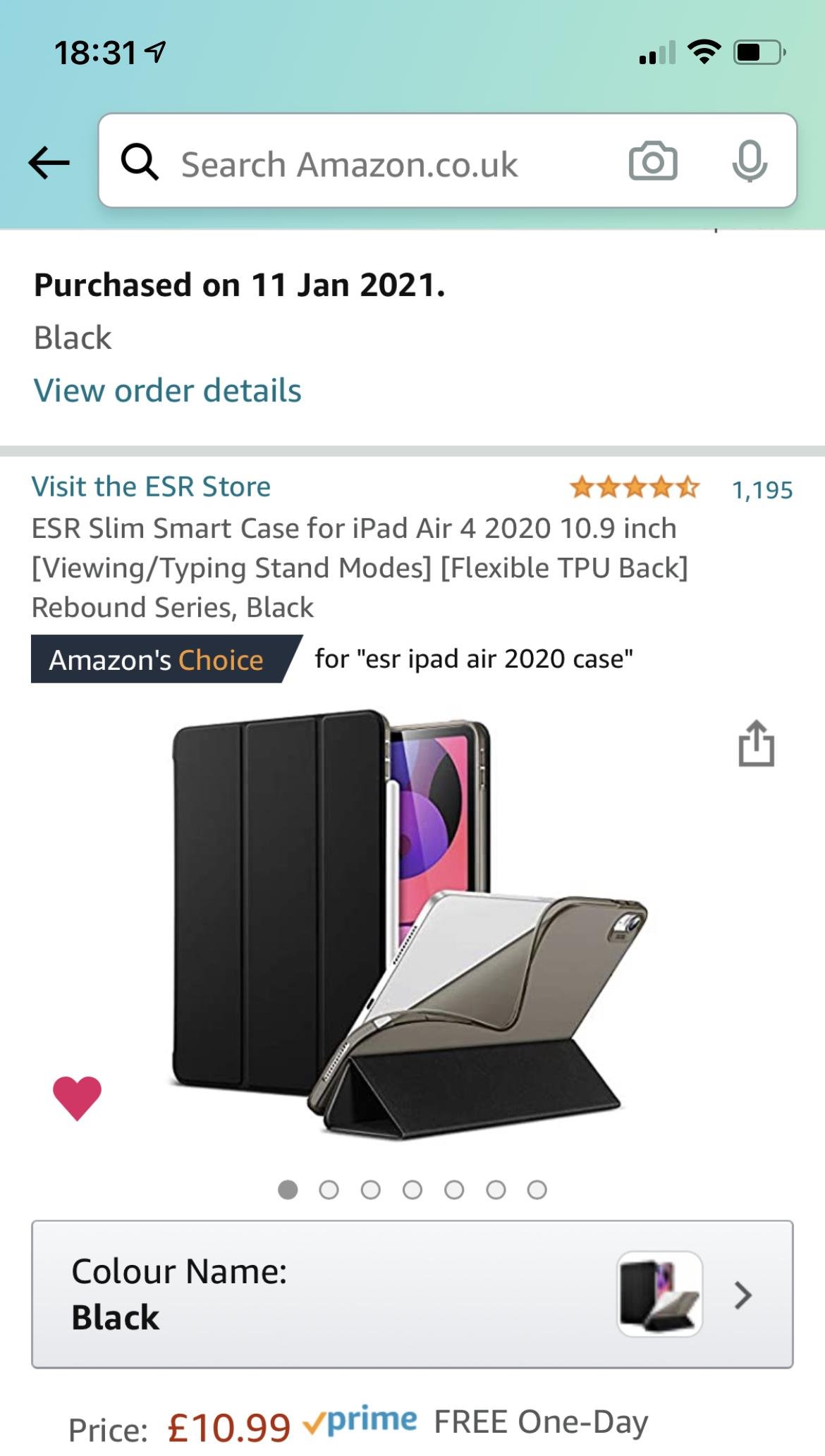
Task: Focus the Search Amazon.co.uk field
Action: pos(349,164)
